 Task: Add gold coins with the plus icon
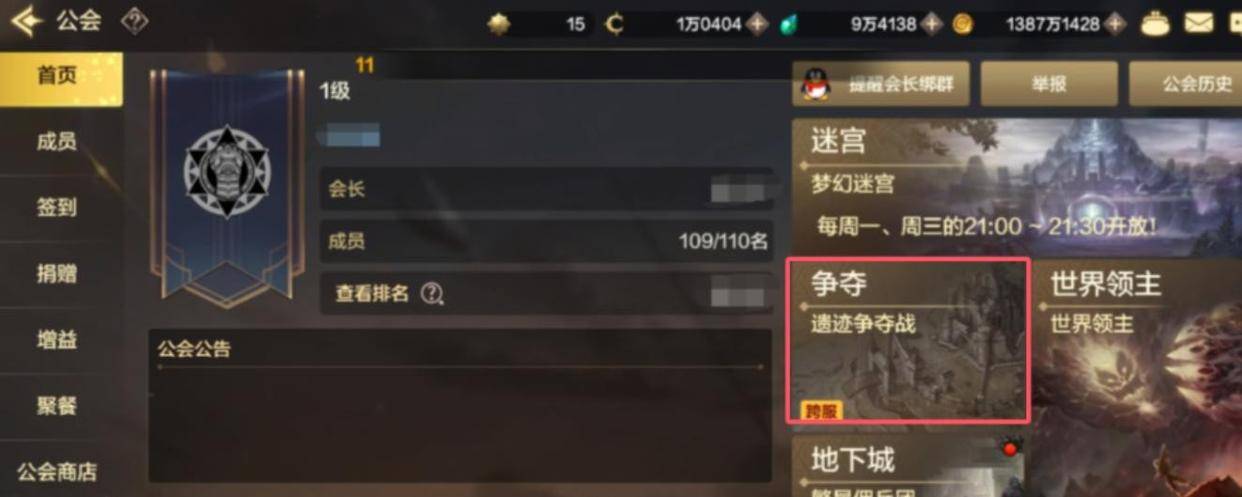[x=1115, y=24]
